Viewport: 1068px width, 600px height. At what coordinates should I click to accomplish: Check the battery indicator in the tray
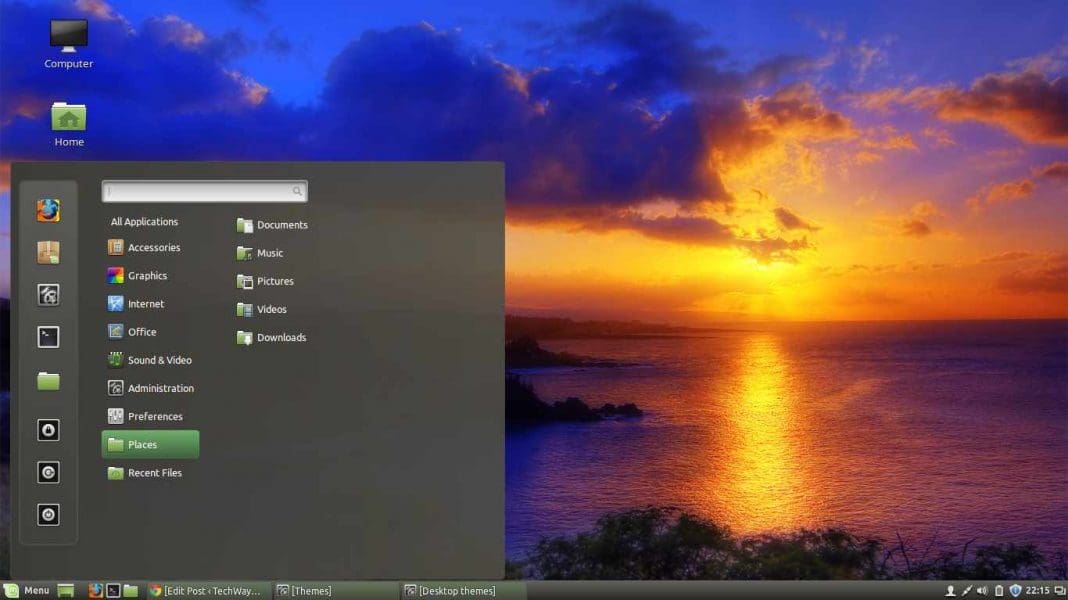(x=999, y=590)
